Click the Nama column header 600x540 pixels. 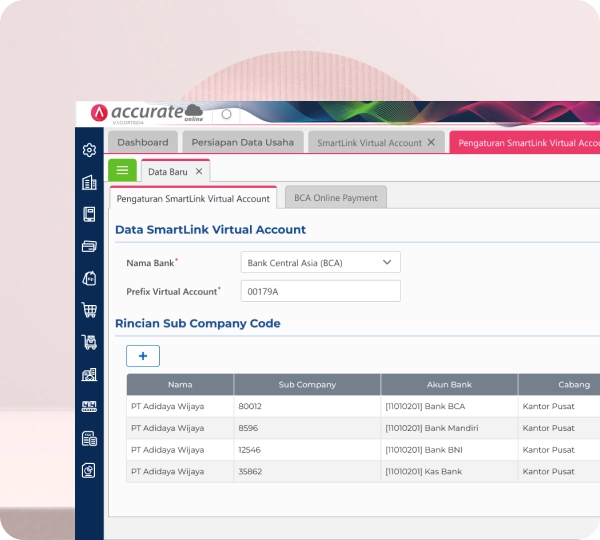(x=180, y=385)
